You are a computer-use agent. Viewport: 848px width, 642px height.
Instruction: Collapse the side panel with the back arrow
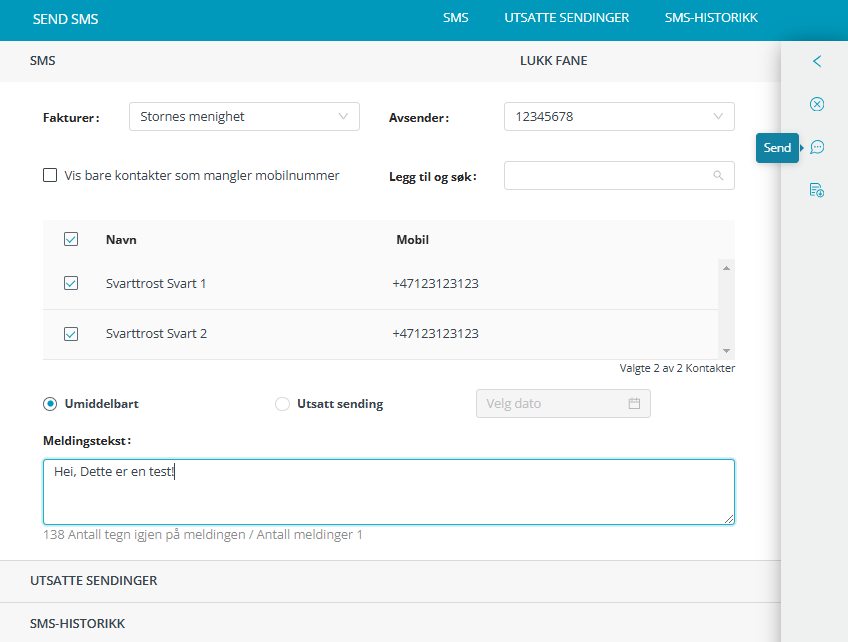coord(817,61)
